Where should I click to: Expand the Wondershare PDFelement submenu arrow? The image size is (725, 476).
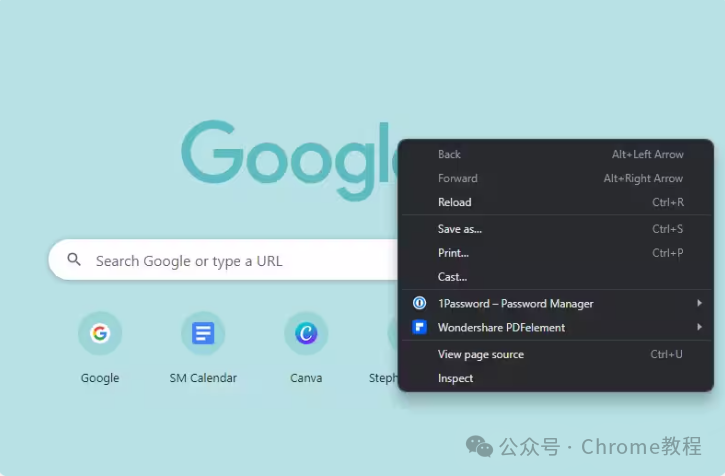(x=699, y=327)
